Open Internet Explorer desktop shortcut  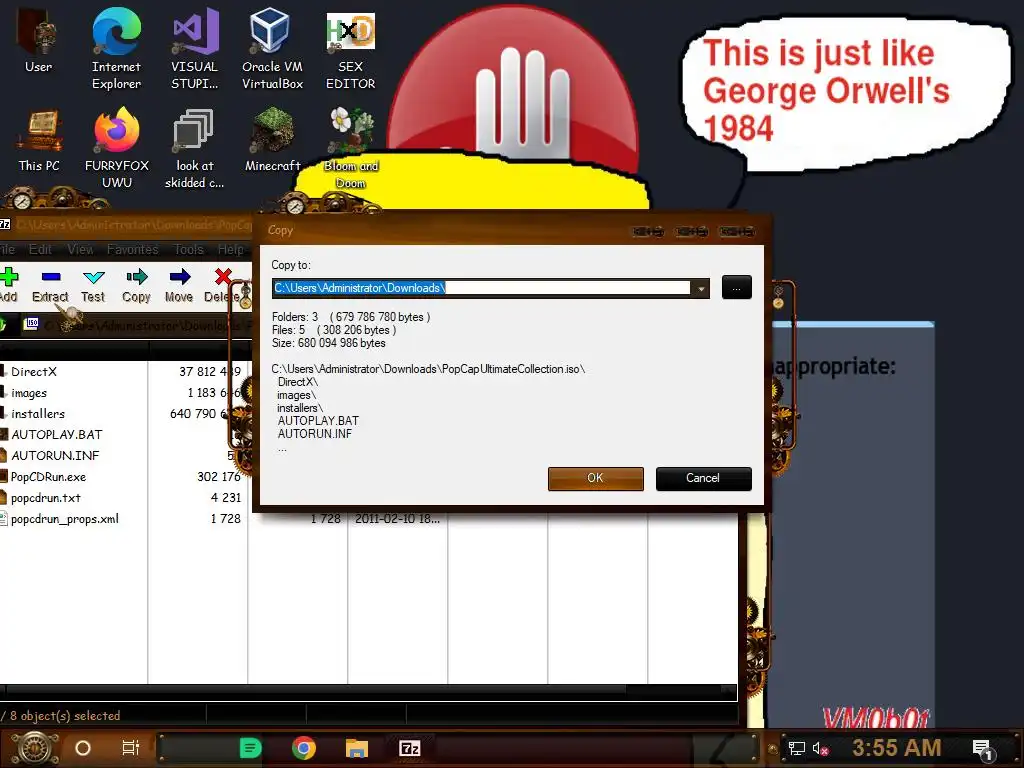pyautogui.click(x=116, y=49)
